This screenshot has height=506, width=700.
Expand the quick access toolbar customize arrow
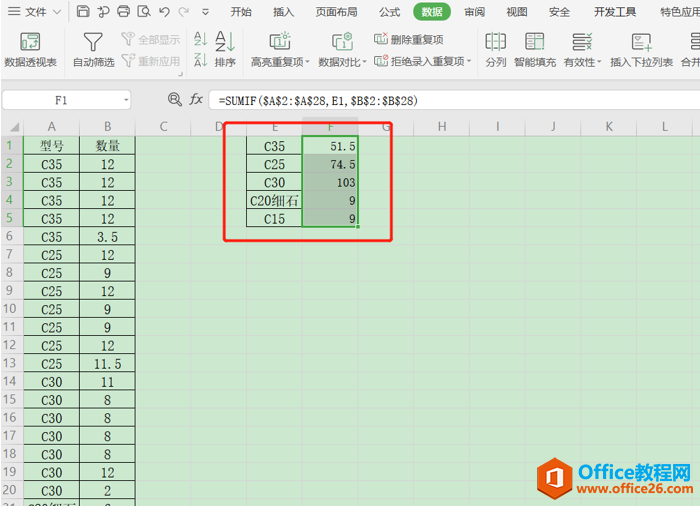[205, 12]
